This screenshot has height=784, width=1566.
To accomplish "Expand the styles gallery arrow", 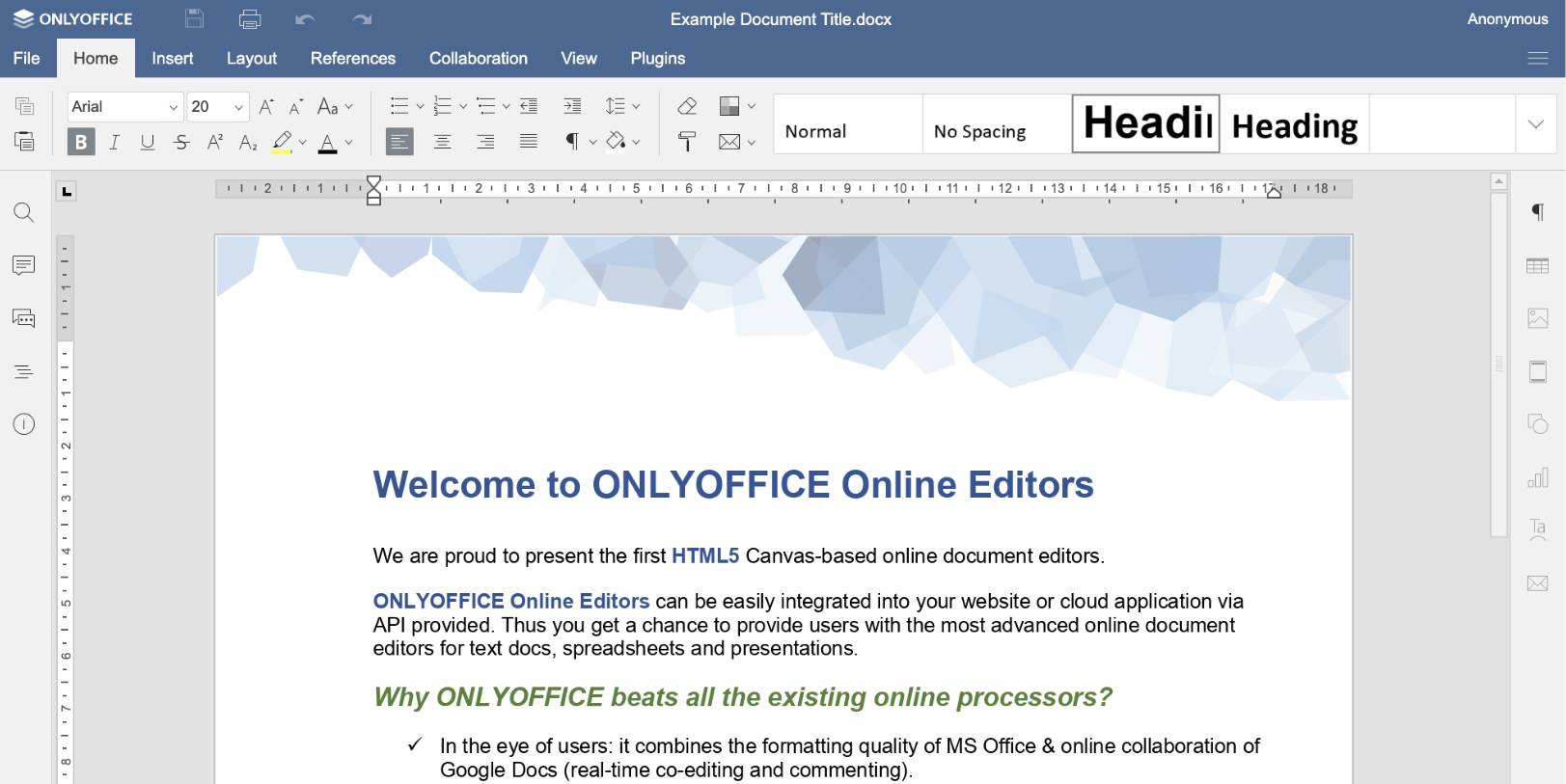I will tap(1535, 123).
